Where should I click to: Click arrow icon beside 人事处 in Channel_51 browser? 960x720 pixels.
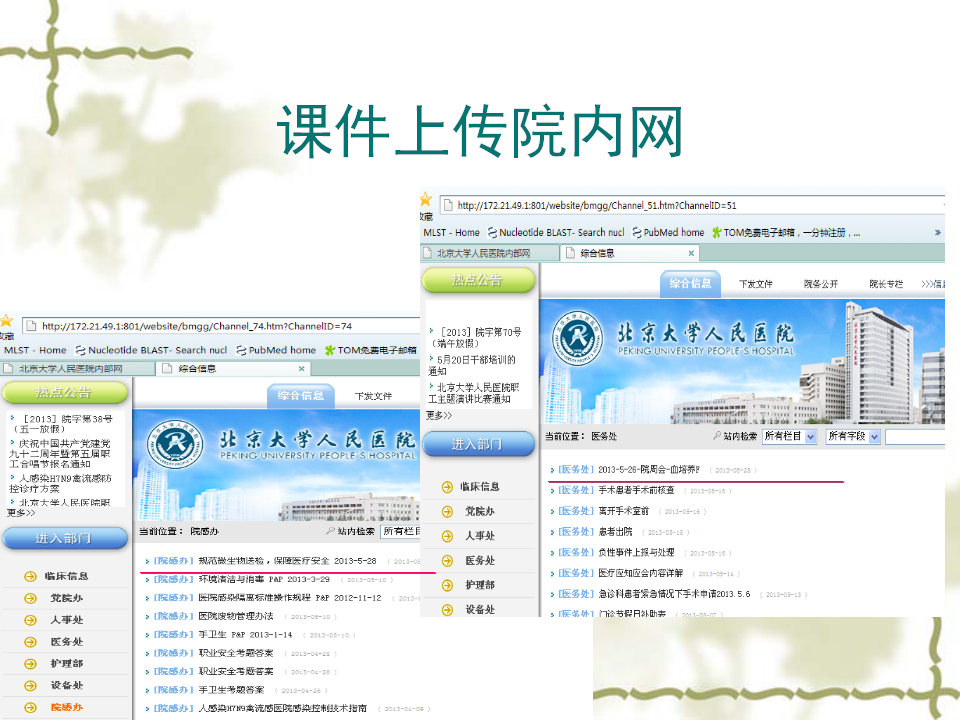(x=448, y=536)
